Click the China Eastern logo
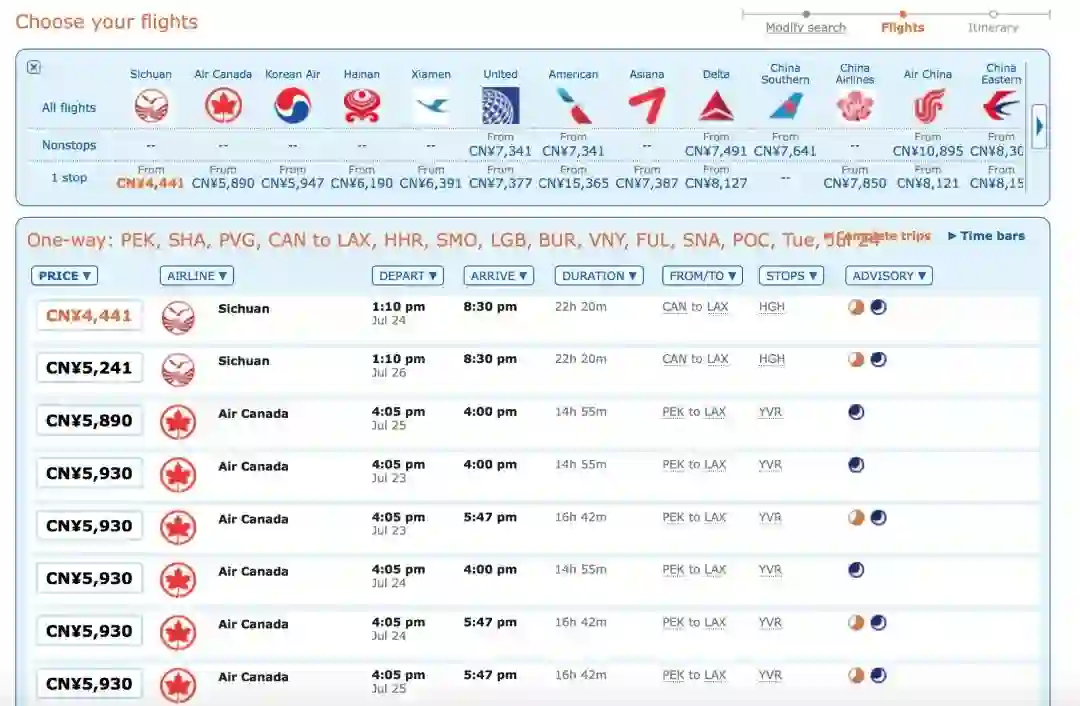This screenshot has height=706, width=1080. pos(1001,107)
